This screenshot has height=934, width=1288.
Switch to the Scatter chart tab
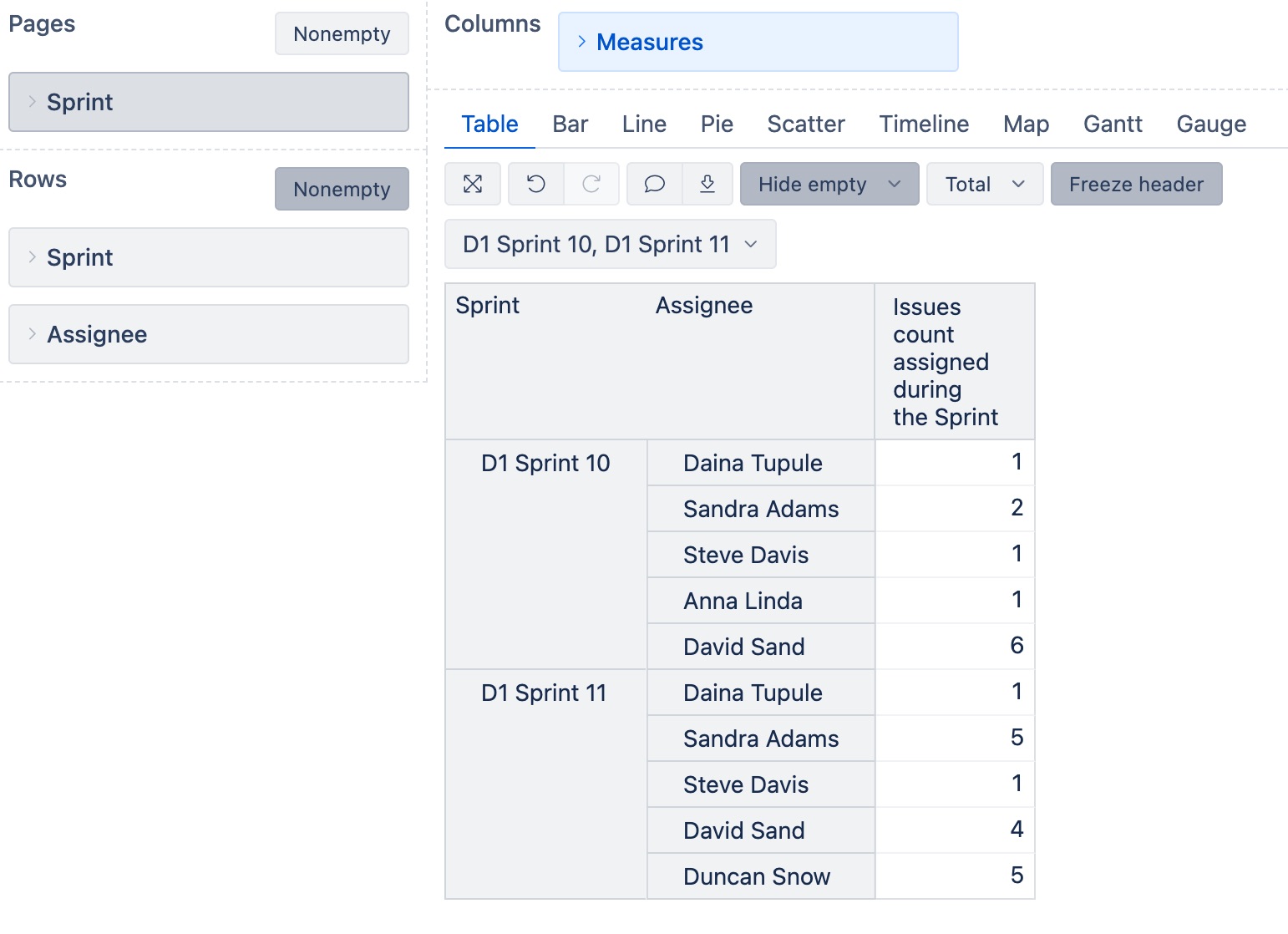[806, 124]
